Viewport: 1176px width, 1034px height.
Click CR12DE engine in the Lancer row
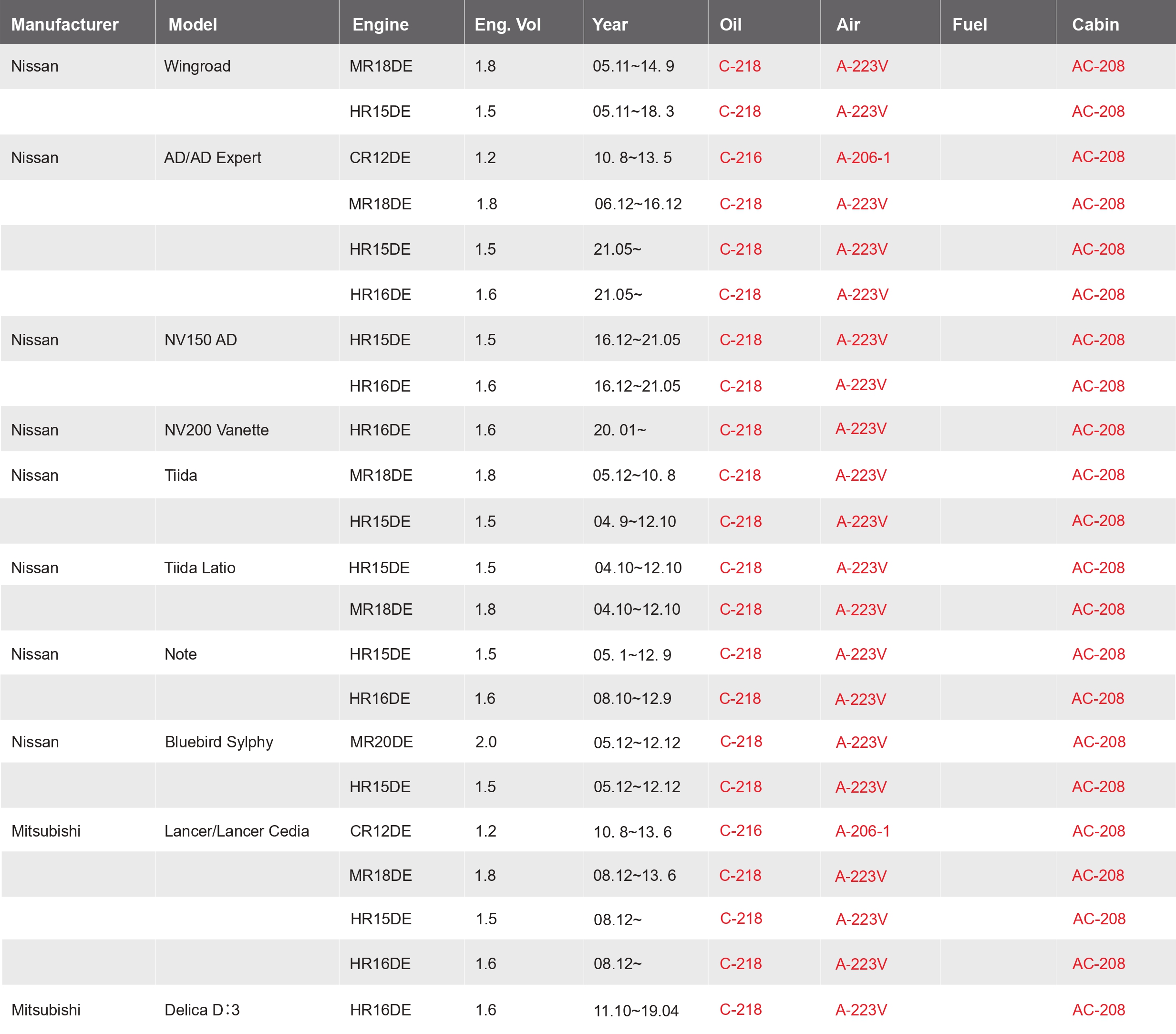tap(380, 831)
